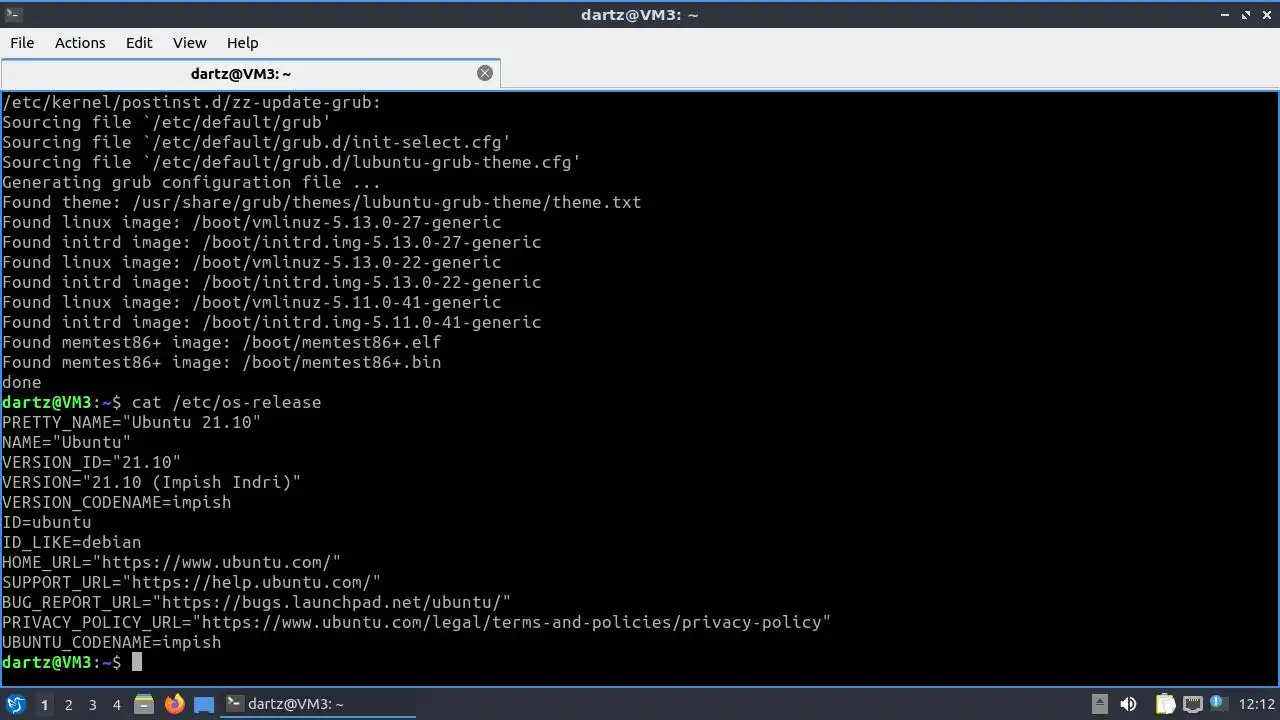This screenshot has width=1280, height=720.
Task: Click the Sourcing `/etc/default/grub' line
Action: coord(166,122)
